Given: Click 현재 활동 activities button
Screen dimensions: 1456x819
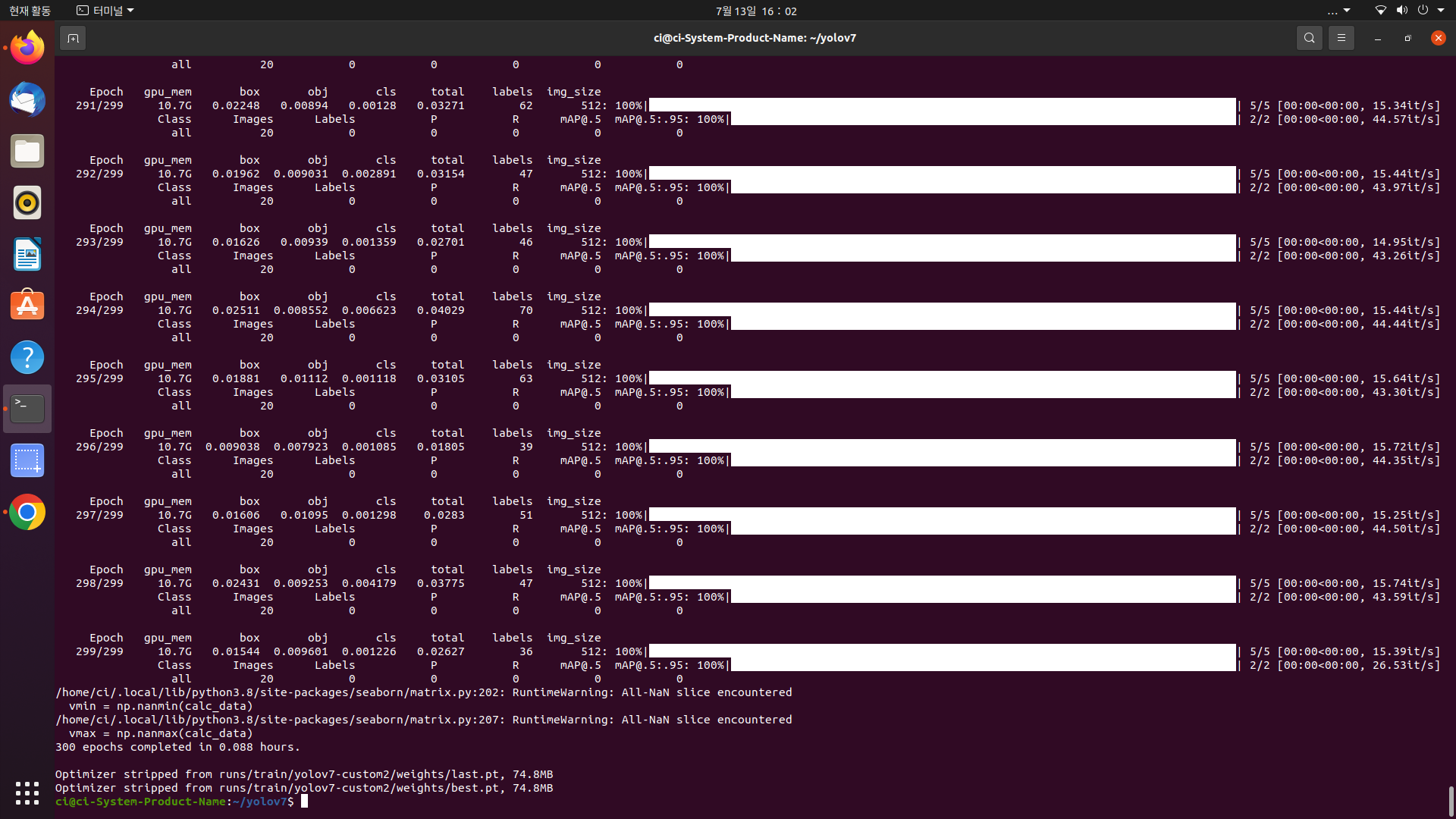Looking at the screenshot, I should 30,11.
